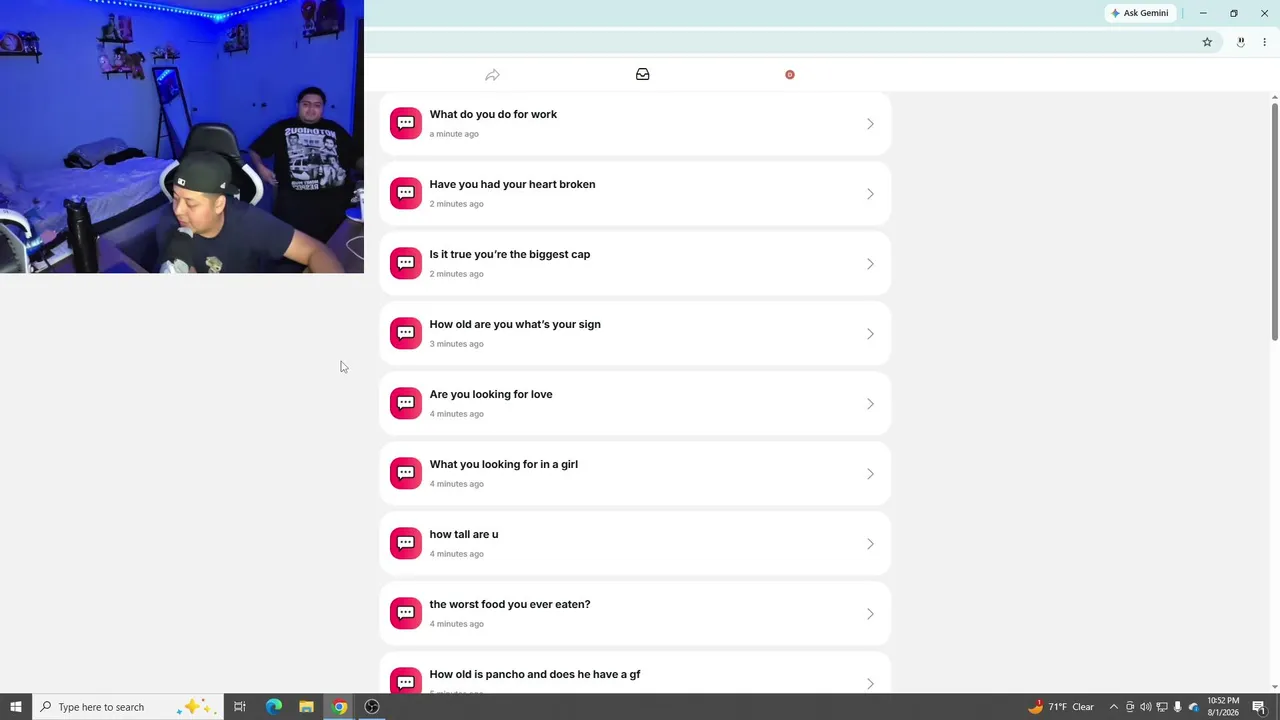Viewport: 1280px width, 720px height.
Task: Open chevron on 'Is it true you're the biggest cap'
Action: coord(870,264)
